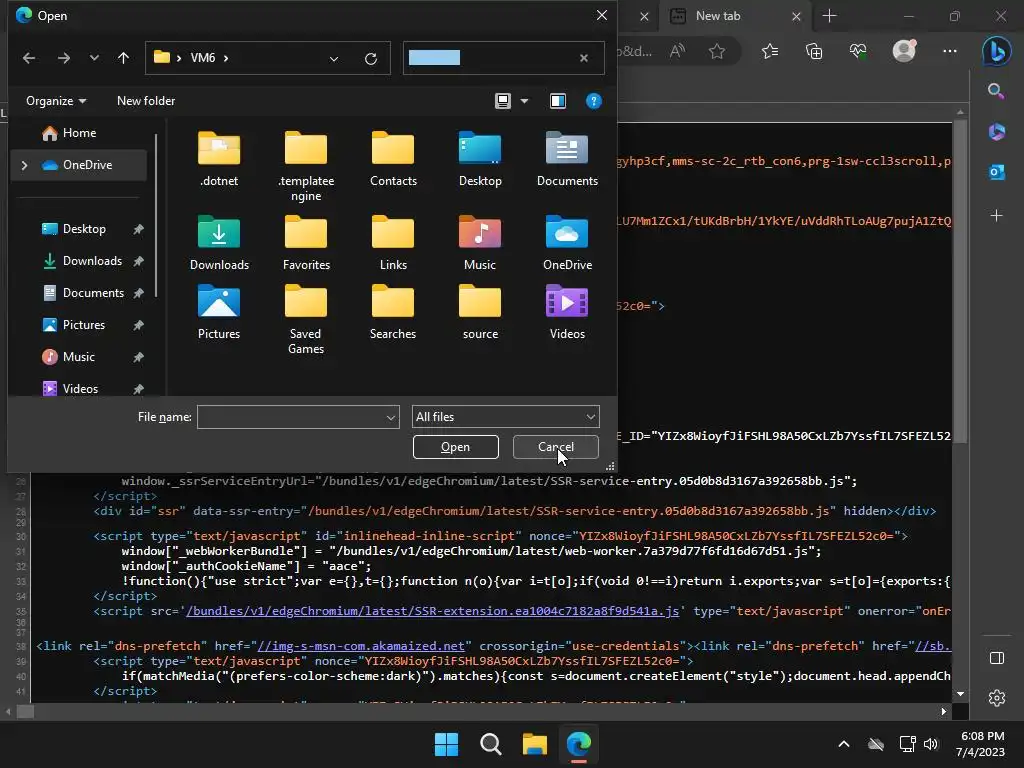1024x768 pixels.
Task: Select the Downloads folder in file grid
Action: tap(219, 243)
